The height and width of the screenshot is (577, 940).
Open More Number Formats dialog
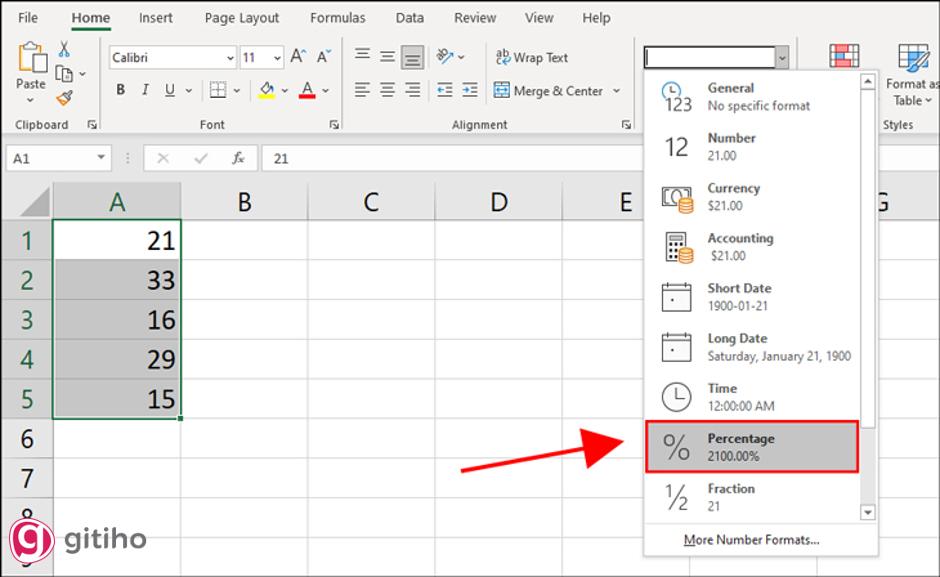(x=751, y=540)
